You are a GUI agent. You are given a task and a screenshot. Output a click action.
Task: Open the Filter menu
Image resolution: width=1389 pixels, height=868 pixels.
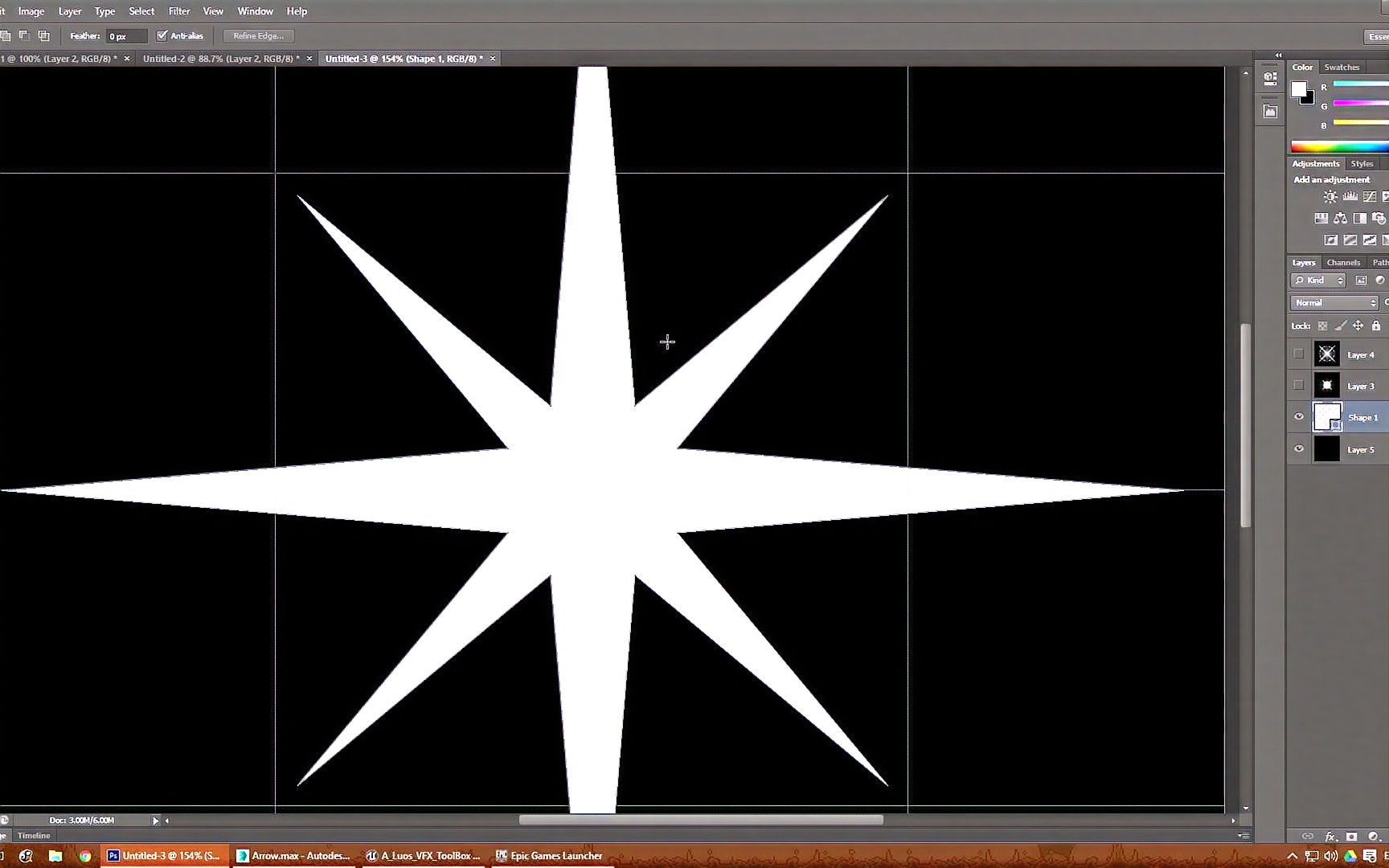(x=178, y=10)
